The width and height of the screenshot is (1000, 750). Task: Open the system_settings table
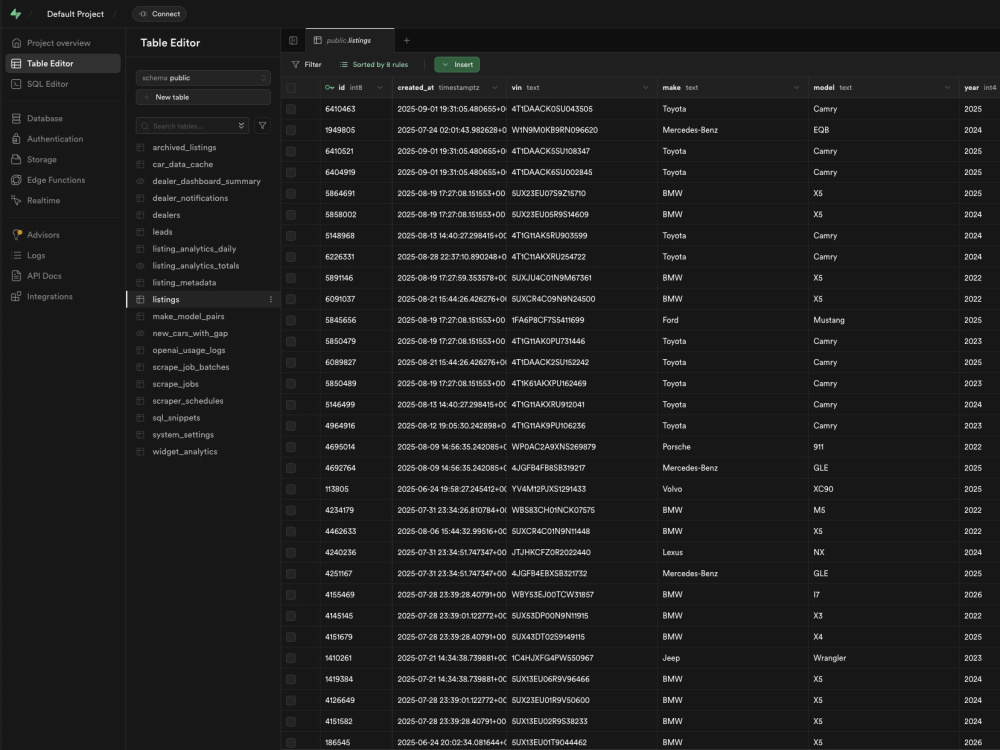click(x=182, y=435)
